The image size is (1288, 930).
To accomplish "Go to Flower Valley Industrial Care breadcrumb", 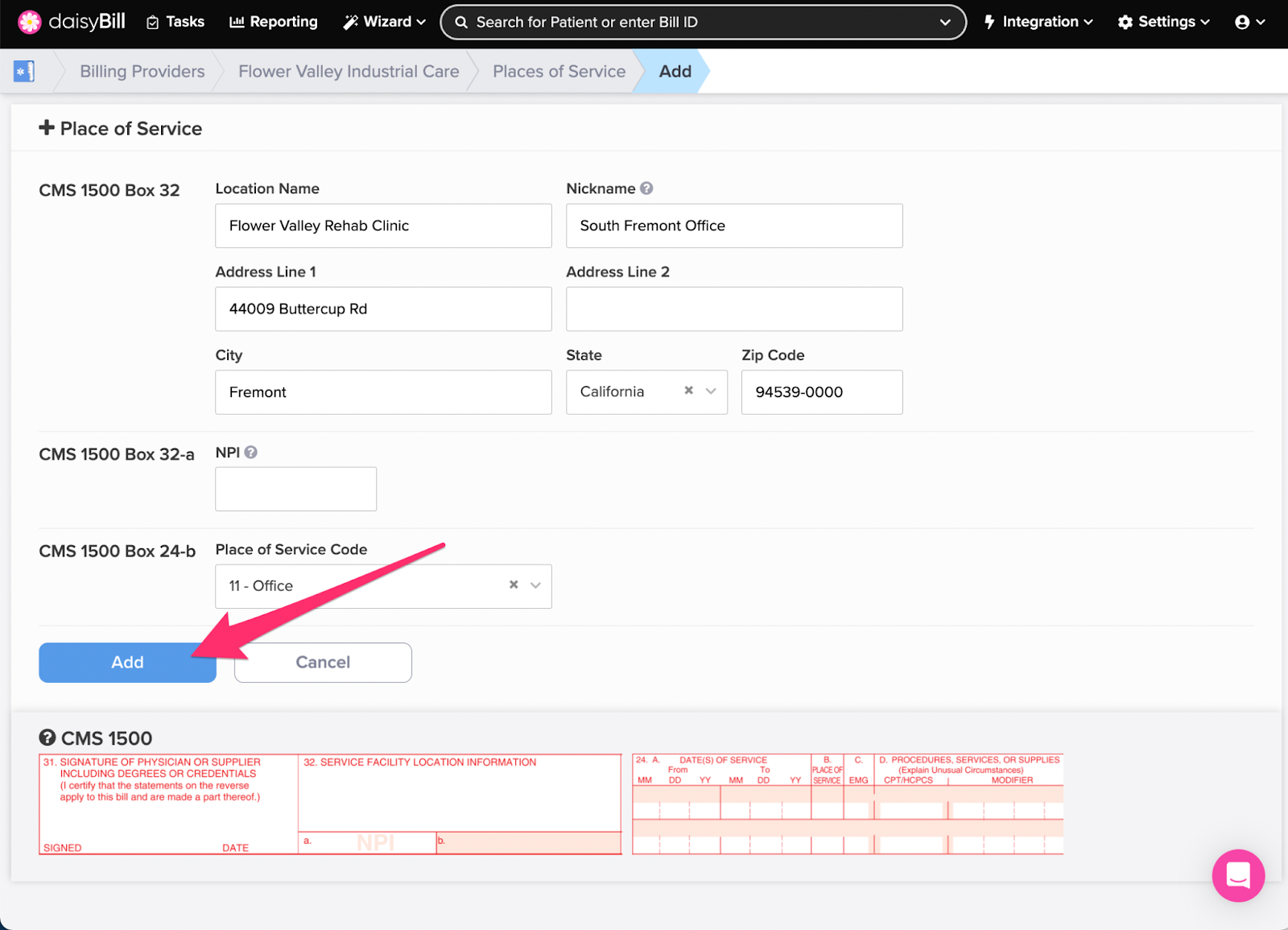I will [349, 71].
